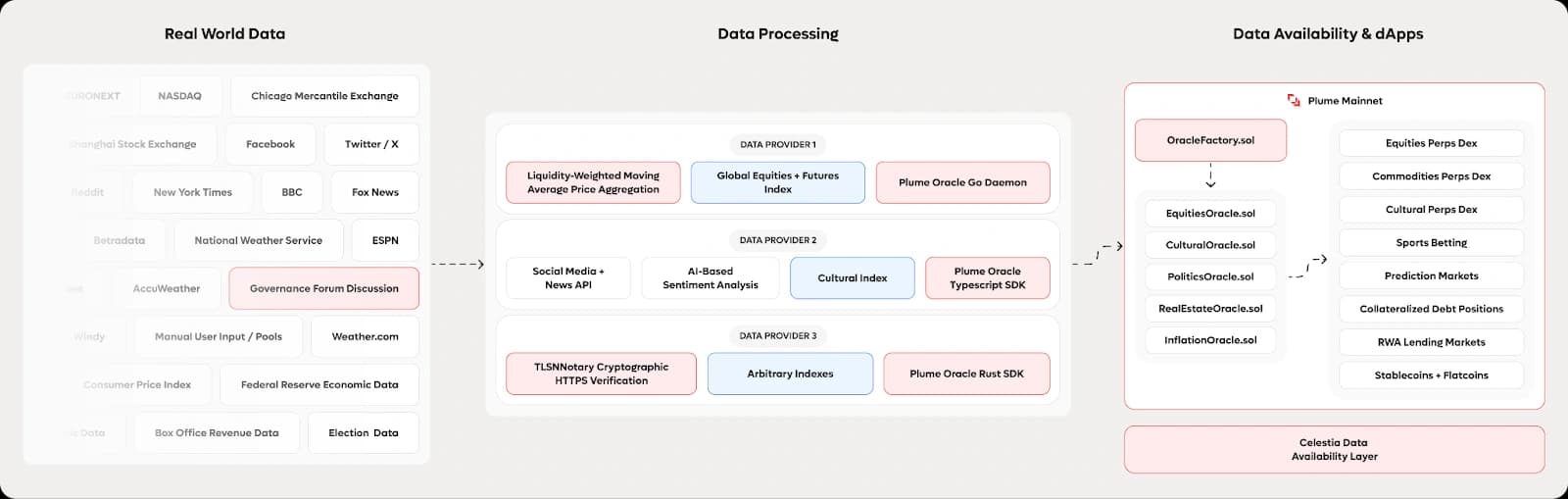Select the Governance Forum Discussion box
This screenshot has width=1568, height=499.
pyautogui.click(x=323, y=288)
